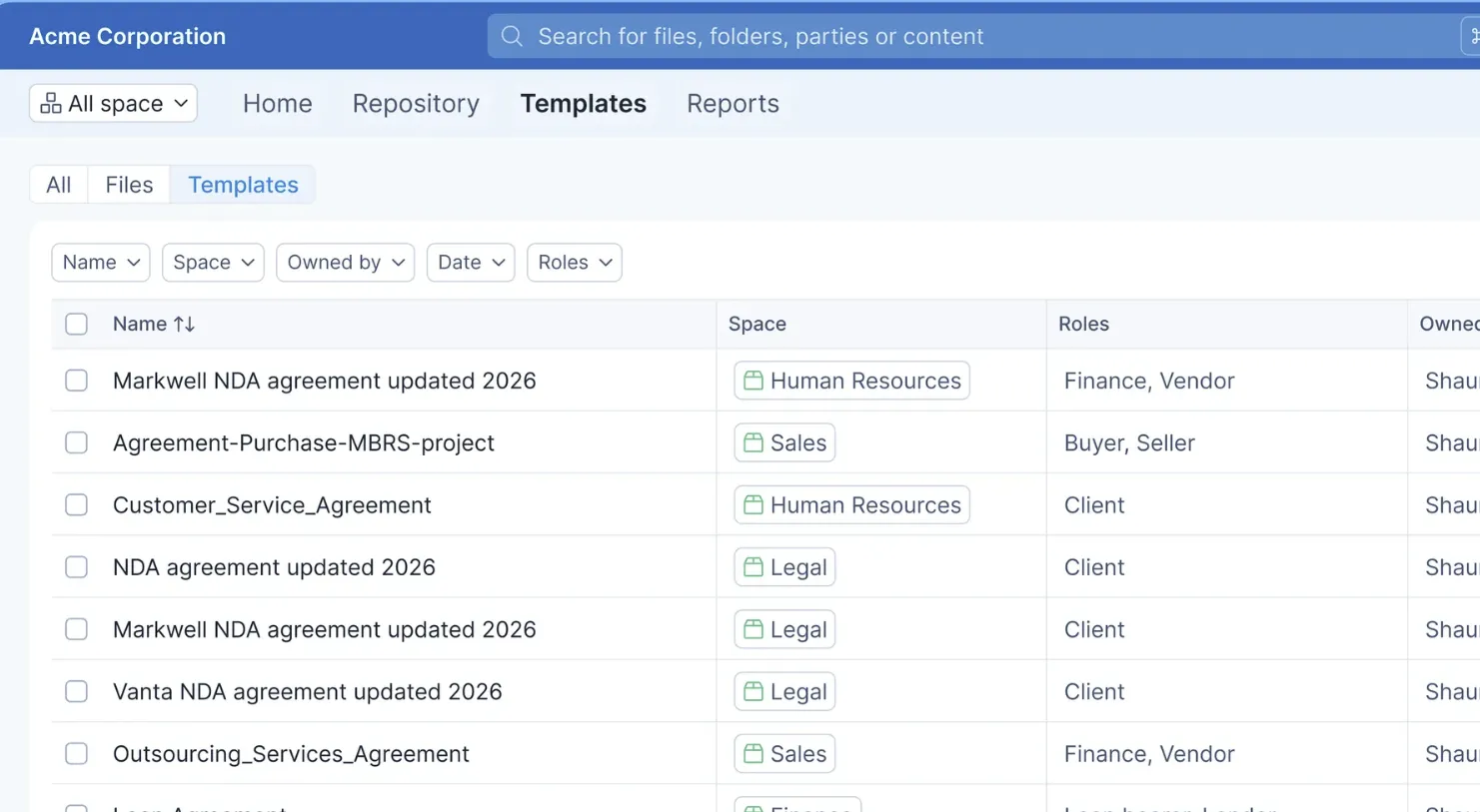Click the Space column header
Image resolution: width=1480 pixels, height=812 pixels.
[x=756, y=324]
